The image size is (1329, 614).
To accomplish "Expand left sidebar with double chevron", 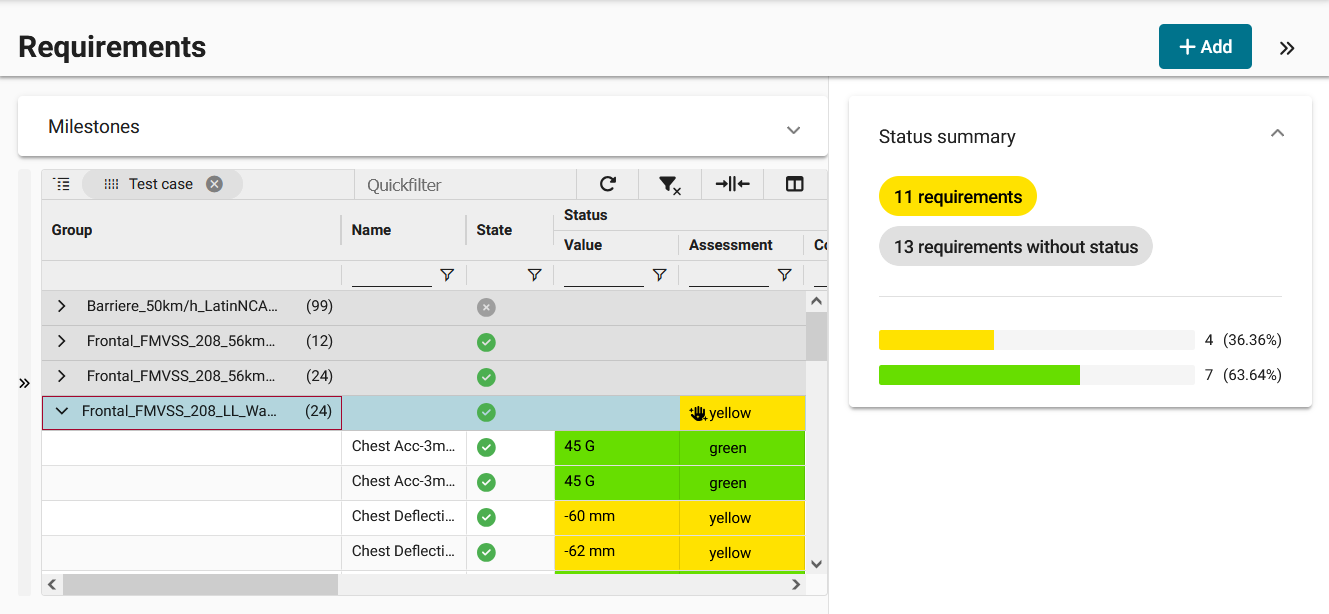I will coord(25,383).
